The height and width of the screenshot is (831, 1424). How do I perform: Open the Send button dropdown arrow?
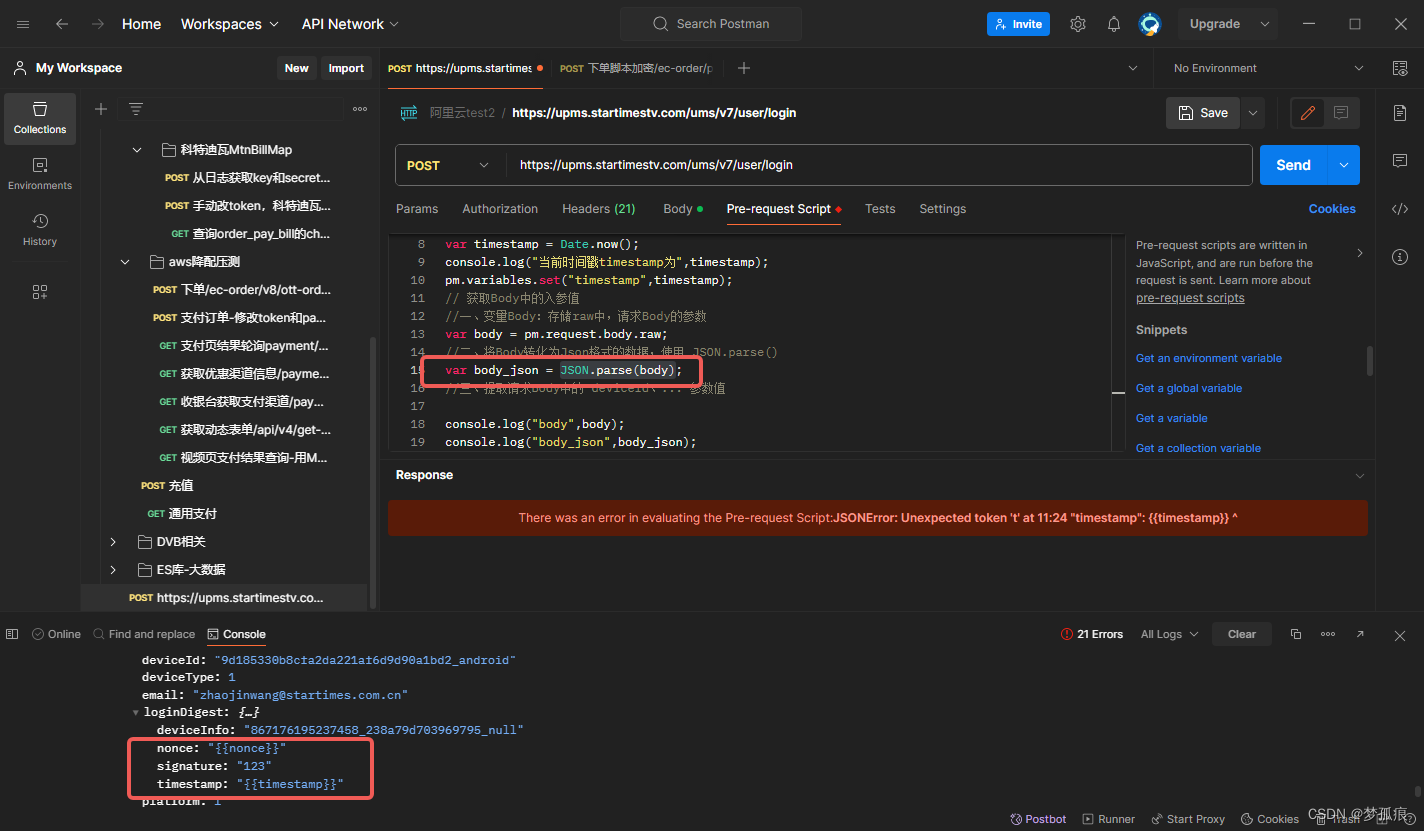click(x=1343, y=165)
